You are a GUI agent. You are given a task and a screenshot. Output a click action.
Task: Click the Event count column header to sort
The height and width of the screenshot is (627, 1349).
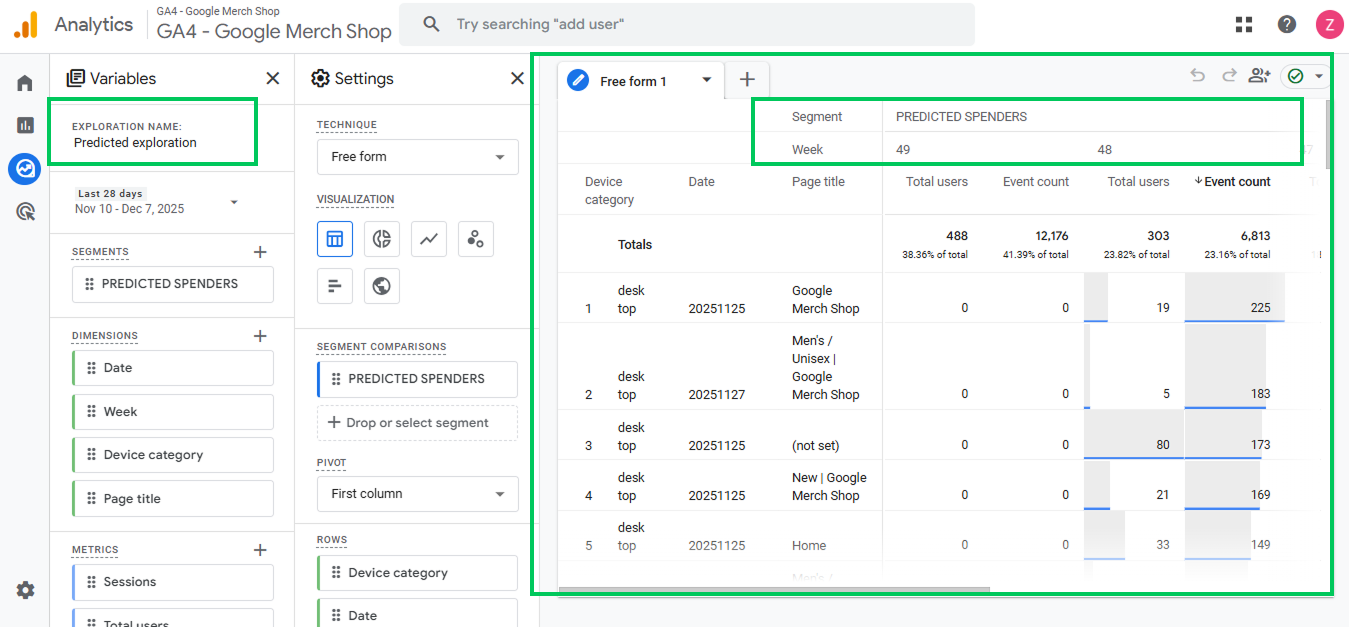click(1237, 182)
